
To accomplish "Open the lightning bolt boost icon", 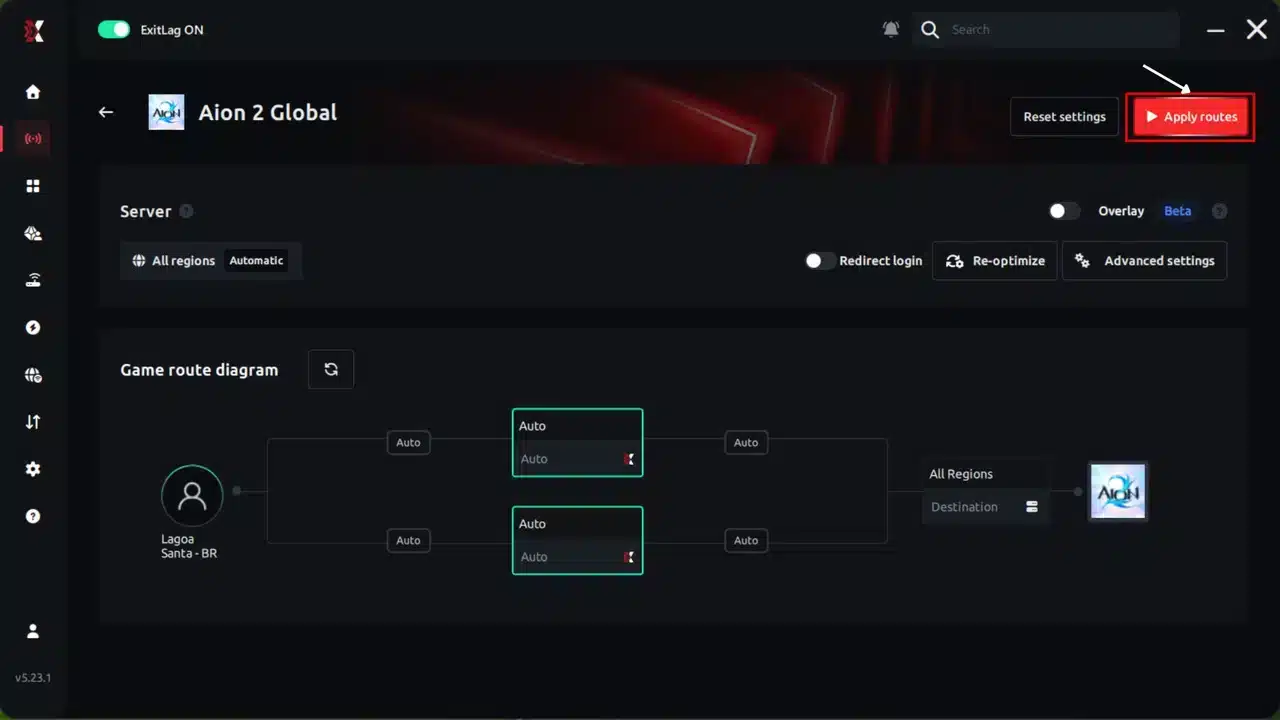I will click(33, 328).
